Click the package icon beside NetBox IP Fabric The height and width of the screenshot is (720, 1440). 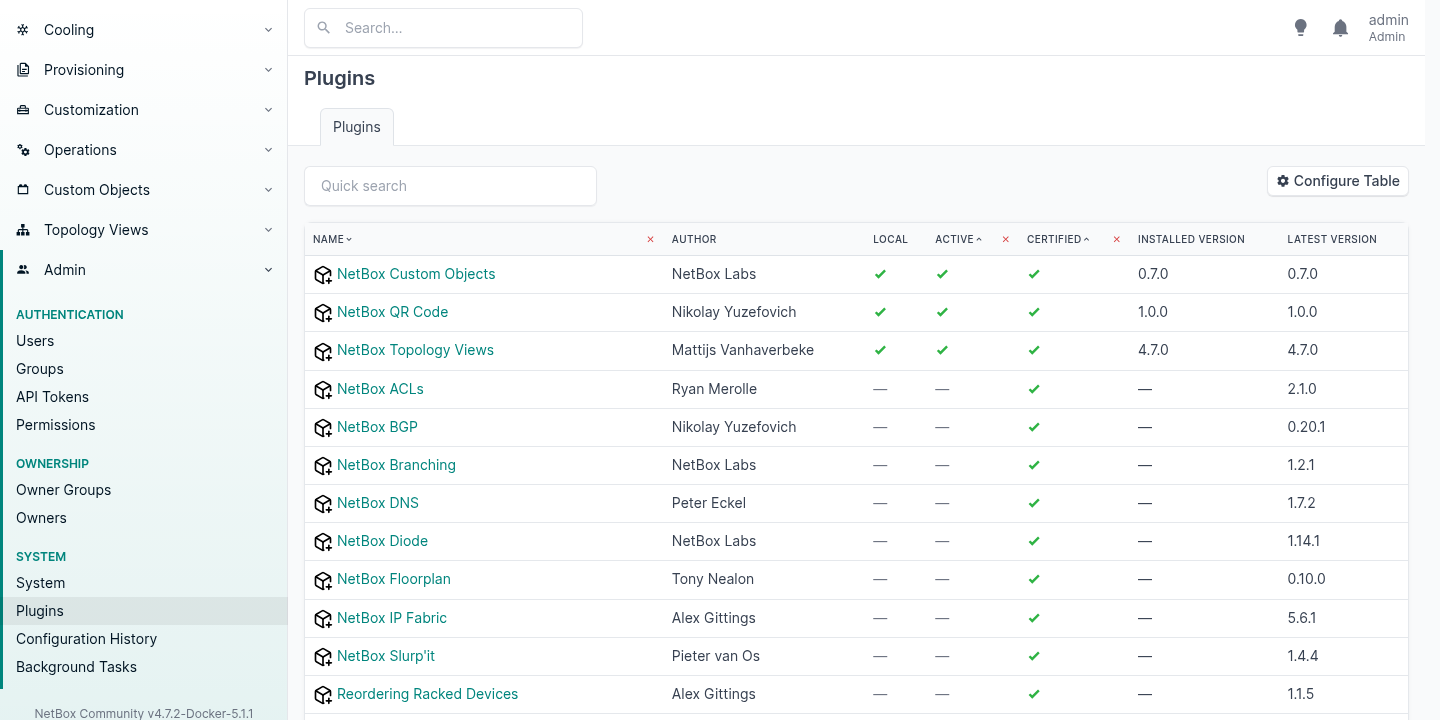[x=323, y=619]
